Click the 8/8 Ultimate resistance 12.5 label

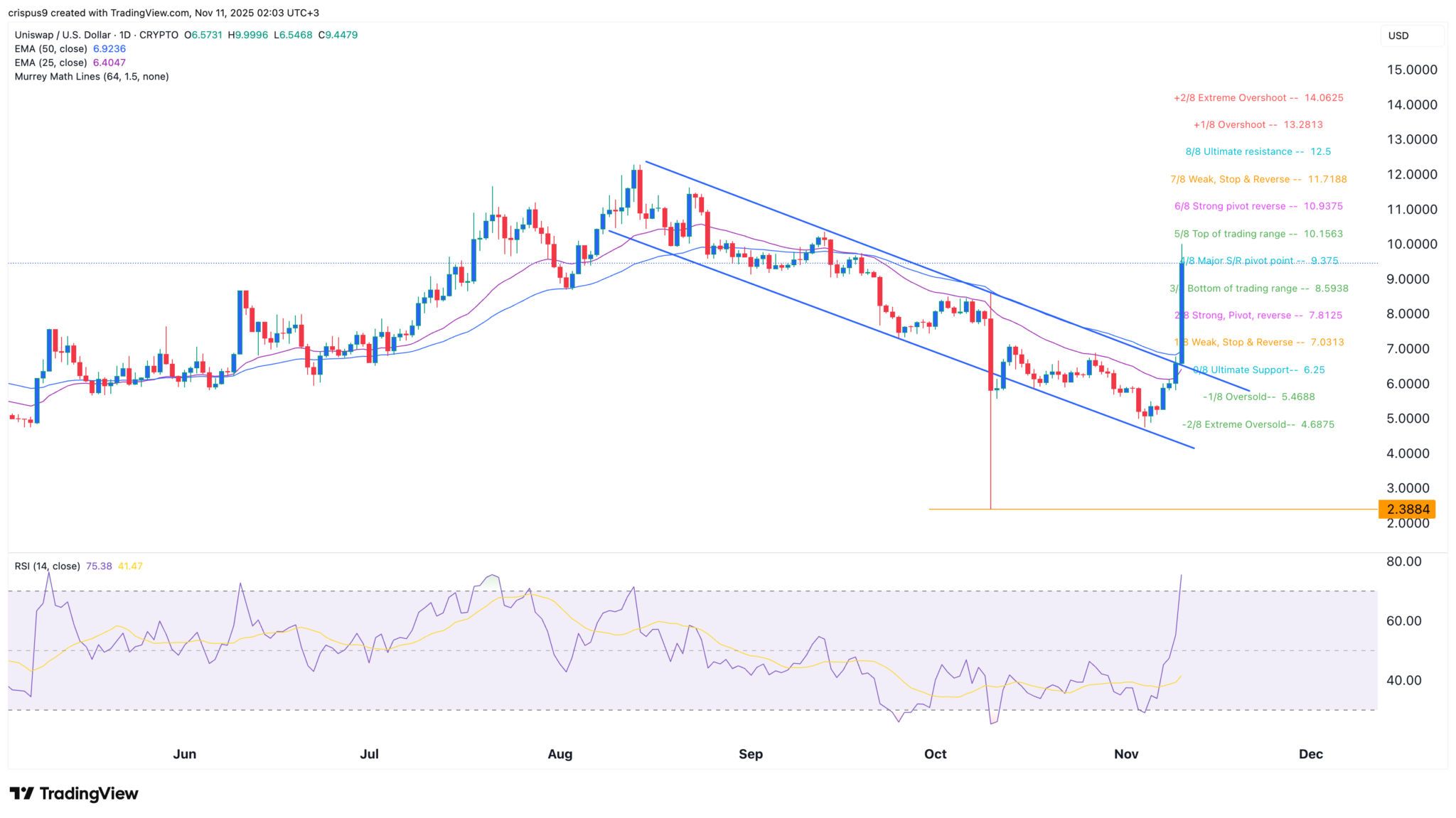click(1258, 151)
